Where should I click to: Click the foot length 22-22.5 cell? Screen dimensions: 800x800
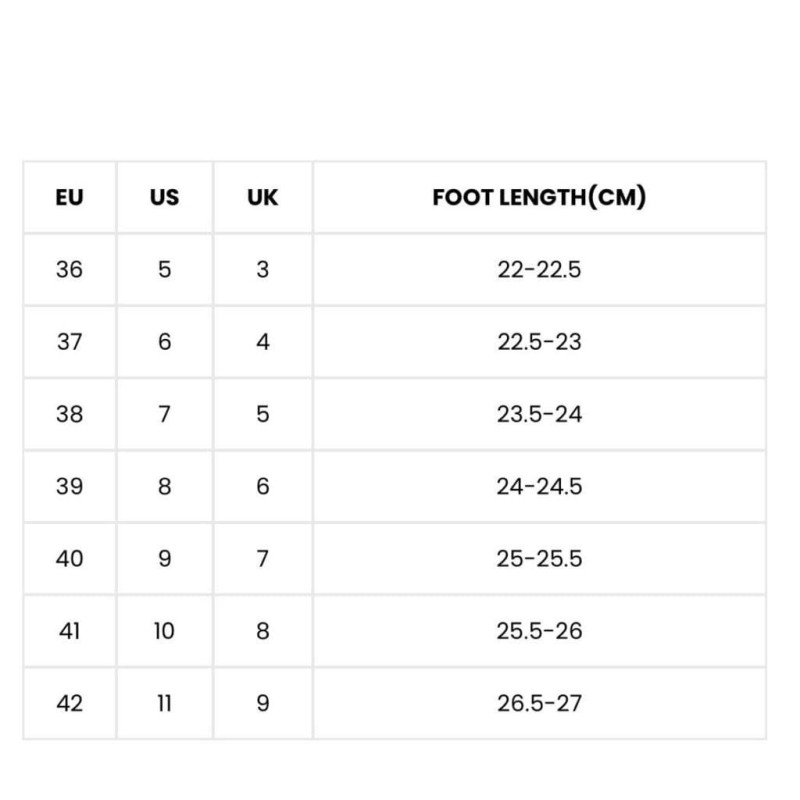(540, 270)
